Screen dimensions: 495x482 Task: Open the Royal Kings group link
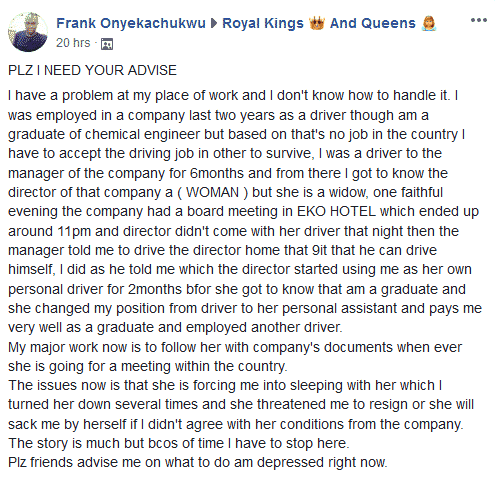pyautogui.click(x=263, y=23)
